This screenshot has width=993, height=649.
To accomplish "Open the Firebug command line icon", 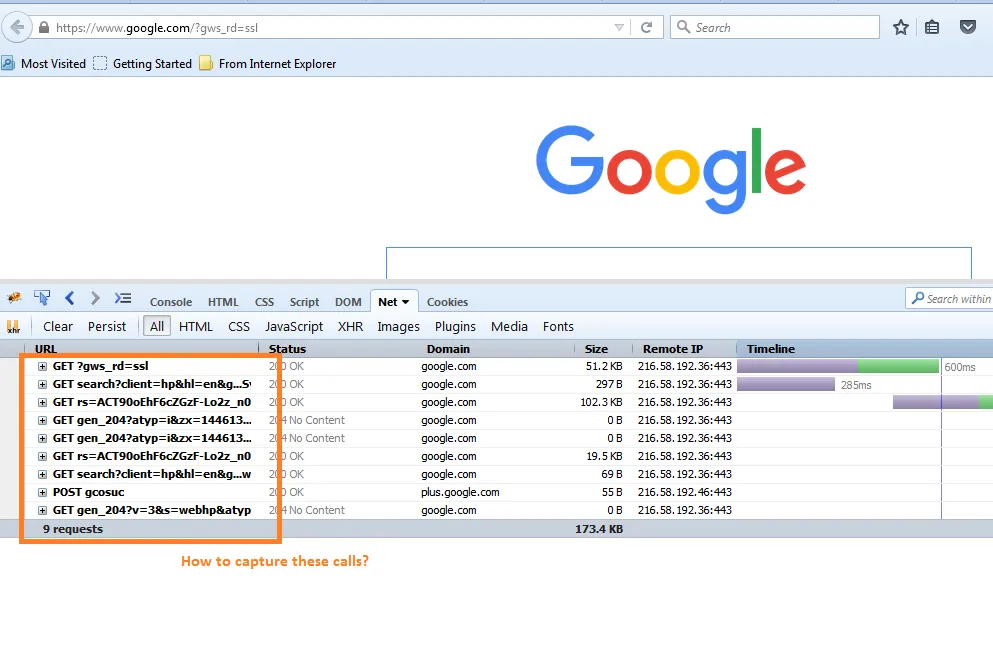I will click(123, 298).
